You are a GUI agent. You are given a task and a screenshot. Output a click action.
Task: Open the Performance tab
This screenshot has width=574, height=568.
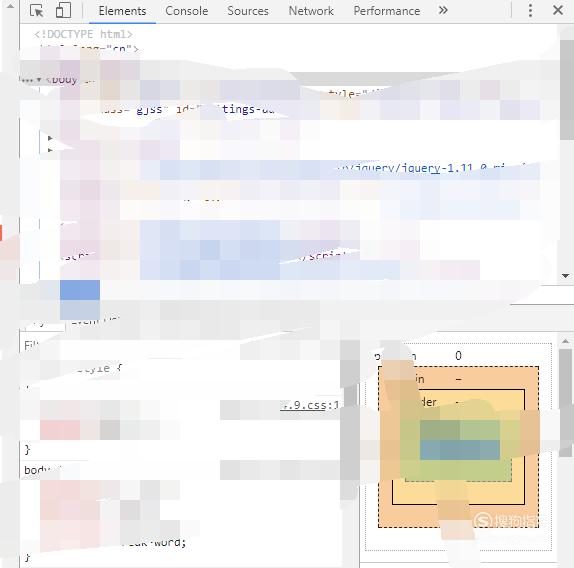[x=387, y=11]
